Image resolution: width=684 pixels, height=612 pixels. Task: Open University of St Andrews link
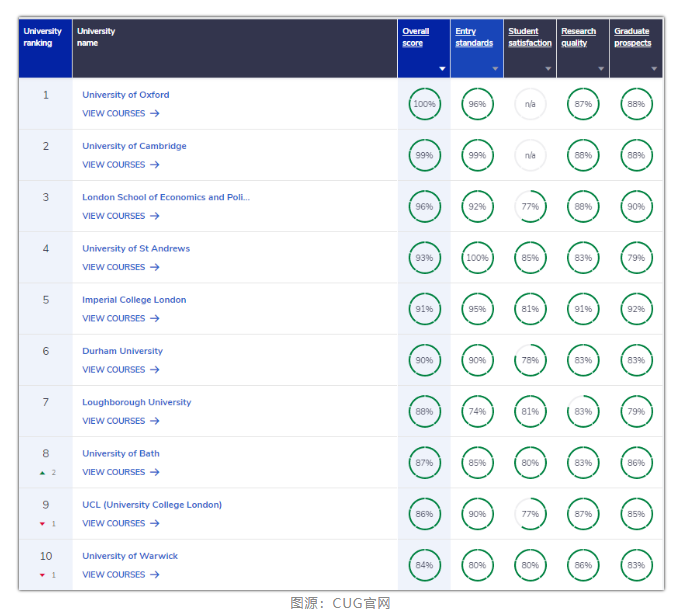coord(136,248)
